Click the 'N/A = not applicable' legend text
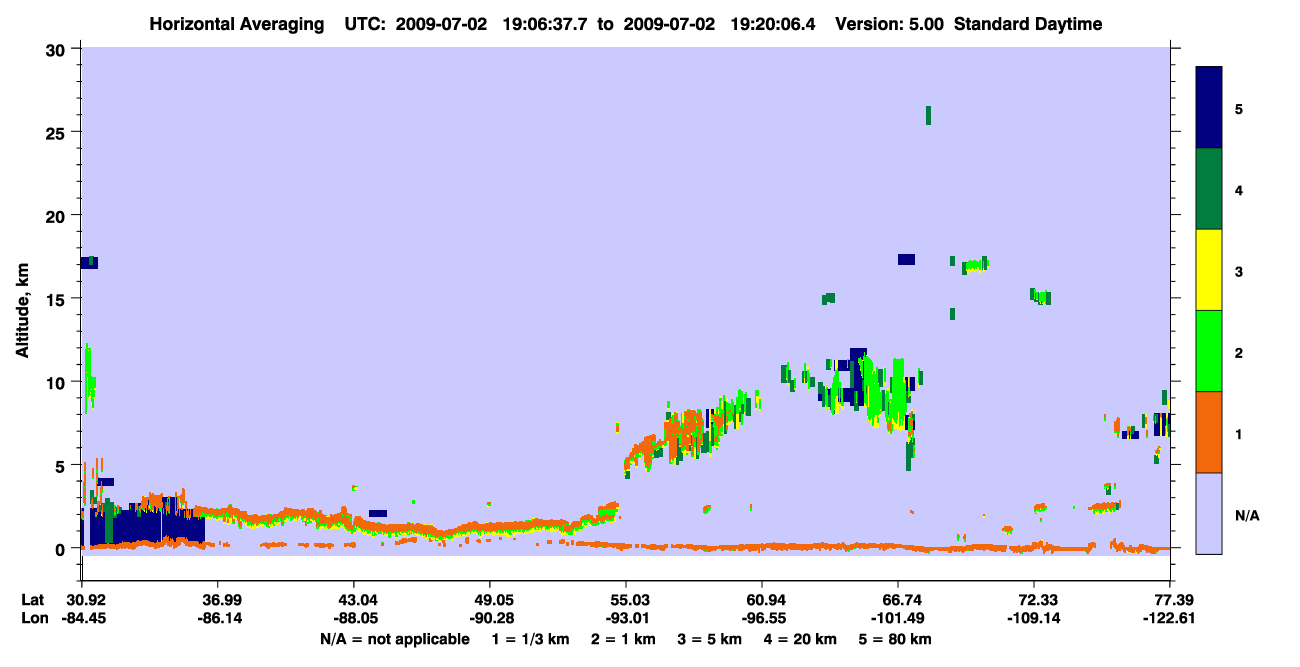 [394, 639]
